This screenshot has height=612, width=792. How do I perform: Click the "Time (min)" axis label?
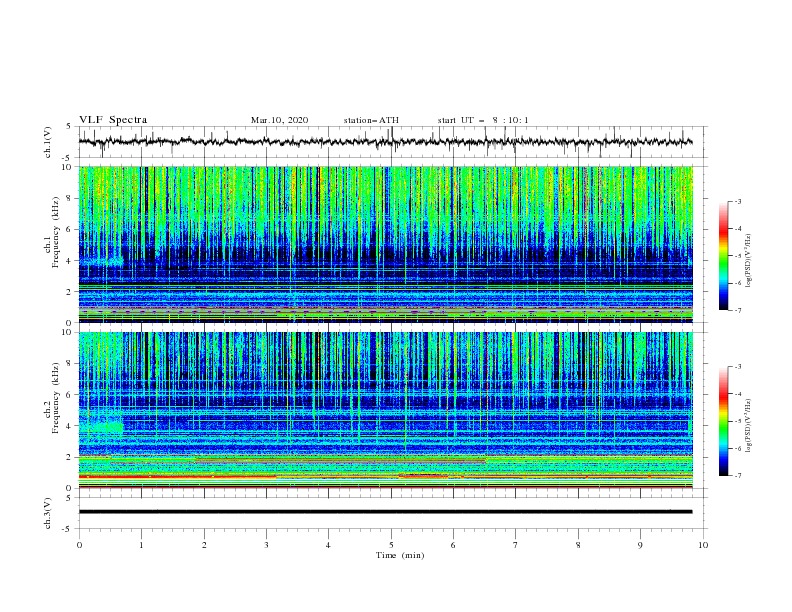400,555
